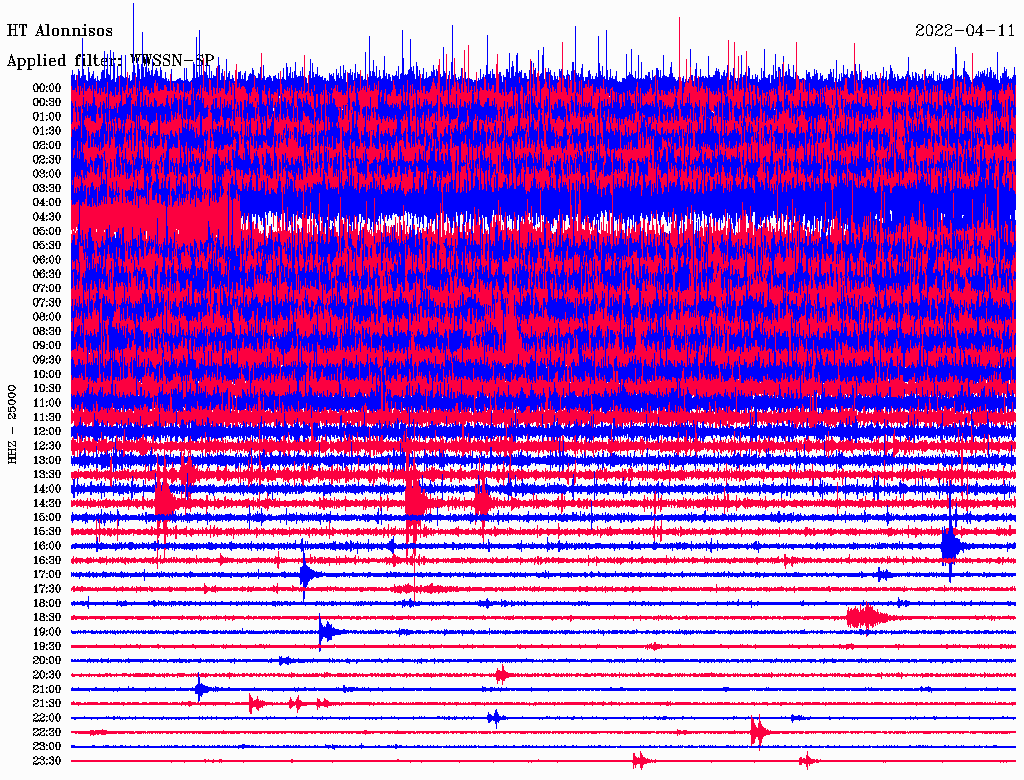This screenshot has height=780, width=1024.
Task: Select the 08:00 time label
Action: pyautogui.click(x=47, y=317)
